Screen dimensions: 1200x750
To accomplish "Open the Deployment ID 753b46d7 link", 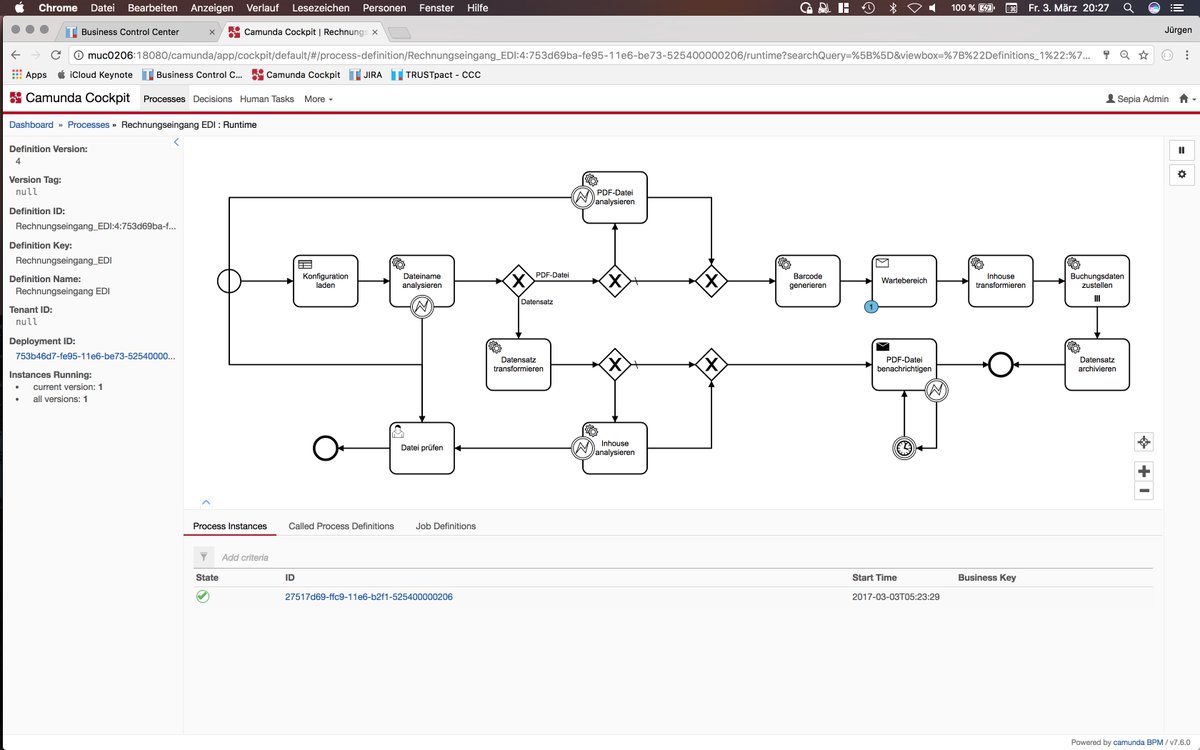I will click(x=95, y=355).
